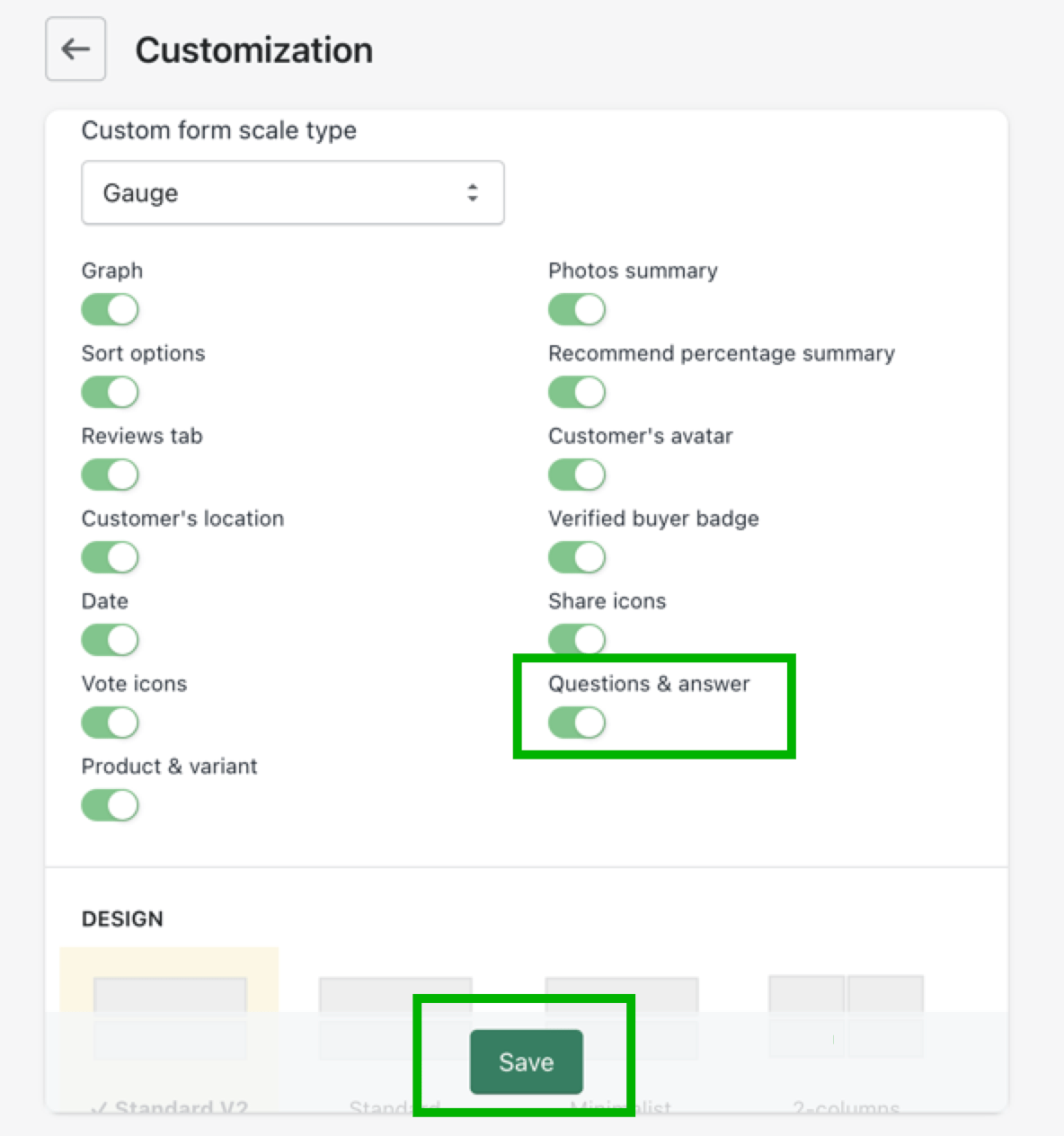
Task: Toggle Product & variant switch
Action: point(111,805)
